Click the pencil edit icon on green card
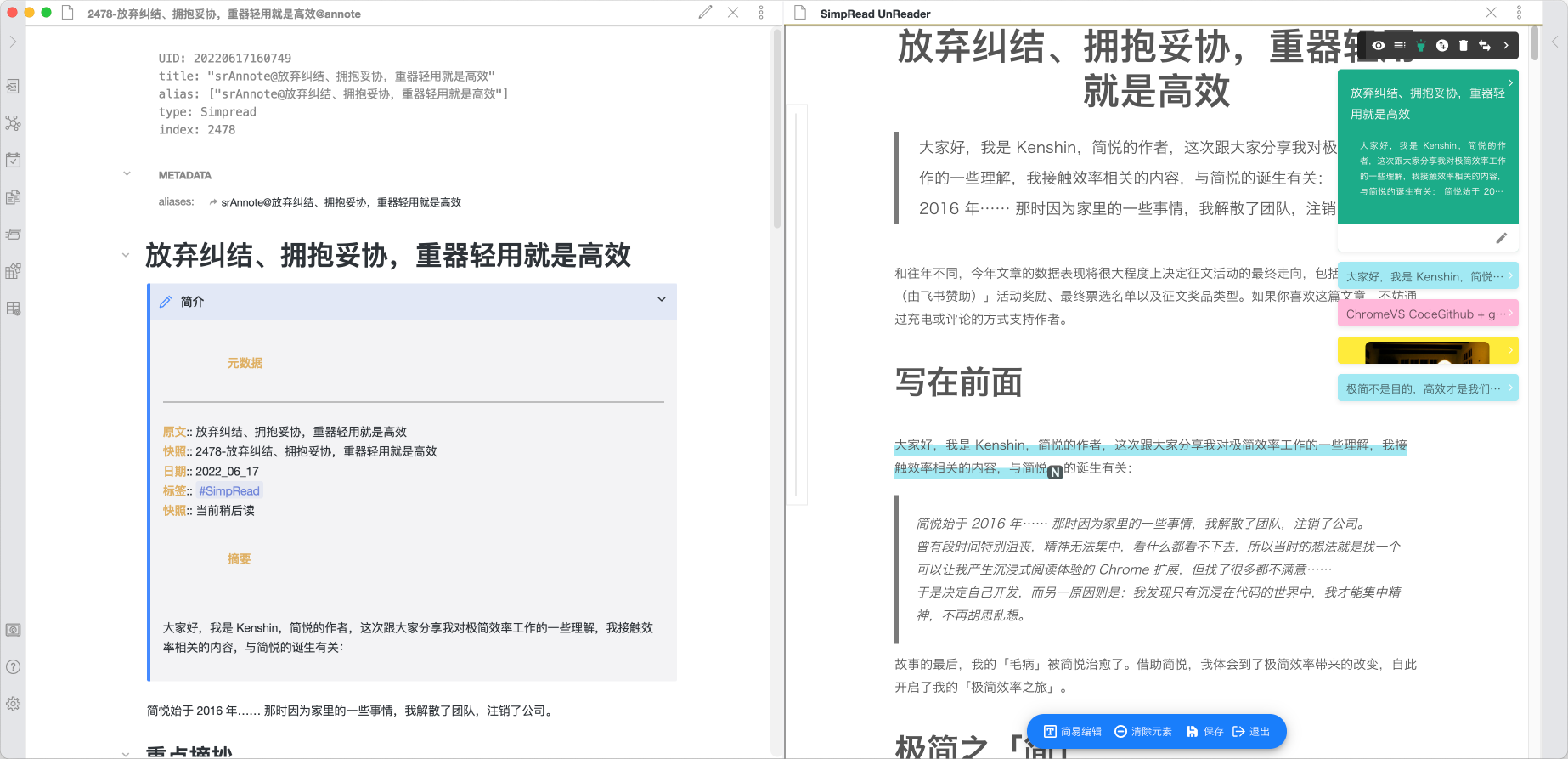 (x=1501, y=238)
